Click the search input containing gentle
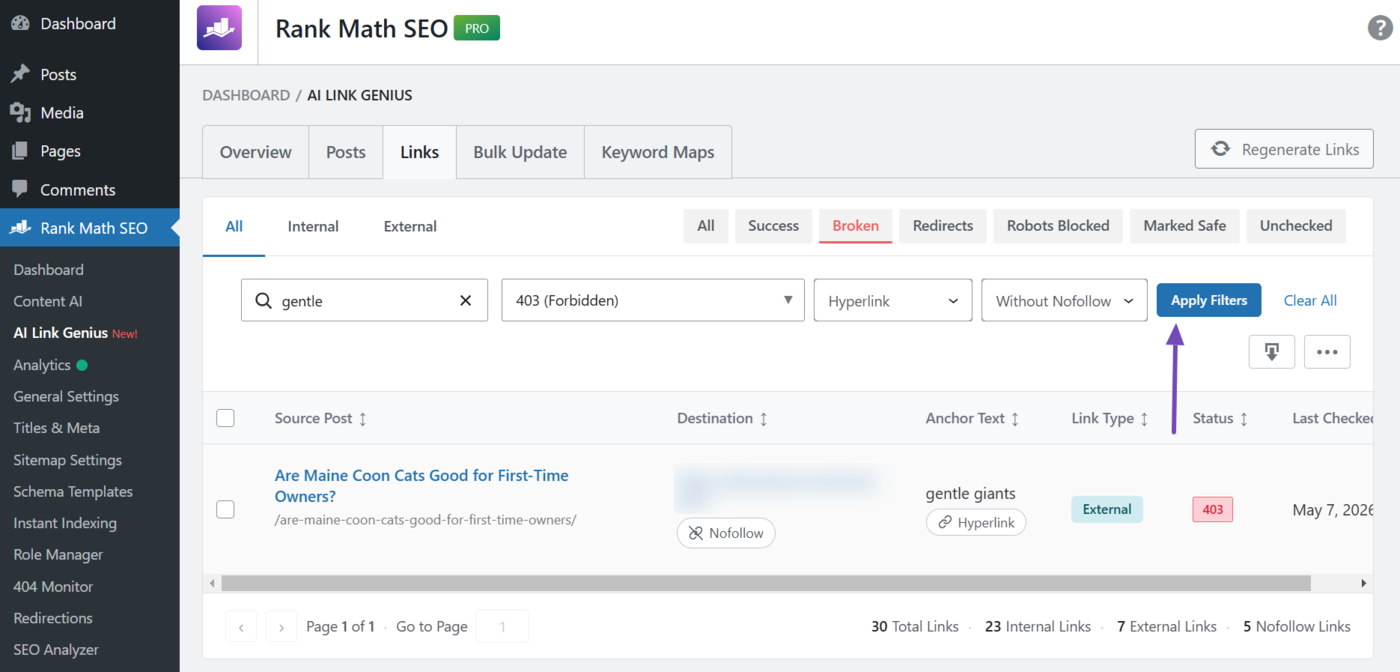Screen dimensions: 1400x672 [x=364, y=300]
